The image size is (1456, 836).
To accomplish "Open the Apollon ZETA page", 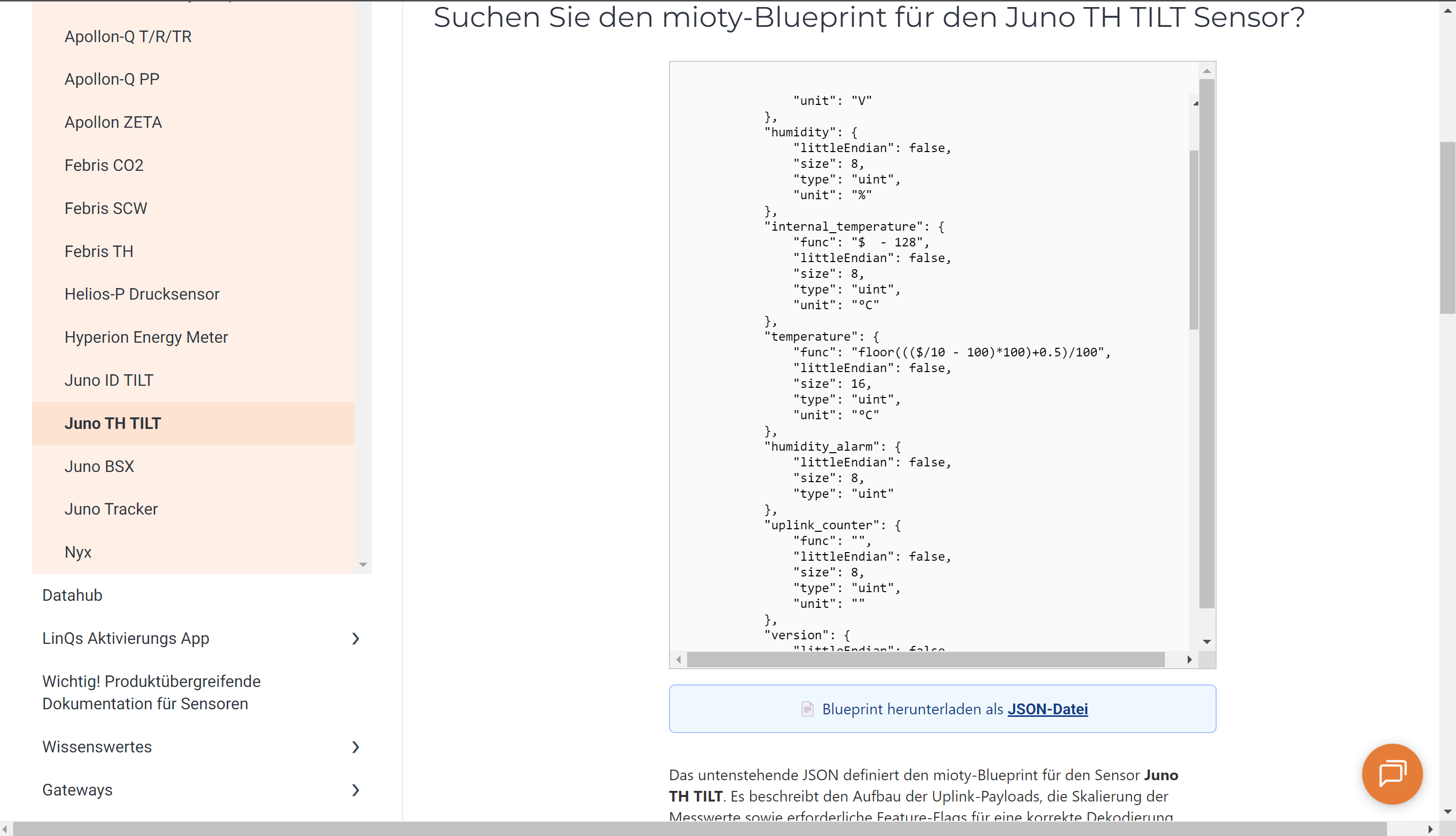I will click(x=113, y=122).
